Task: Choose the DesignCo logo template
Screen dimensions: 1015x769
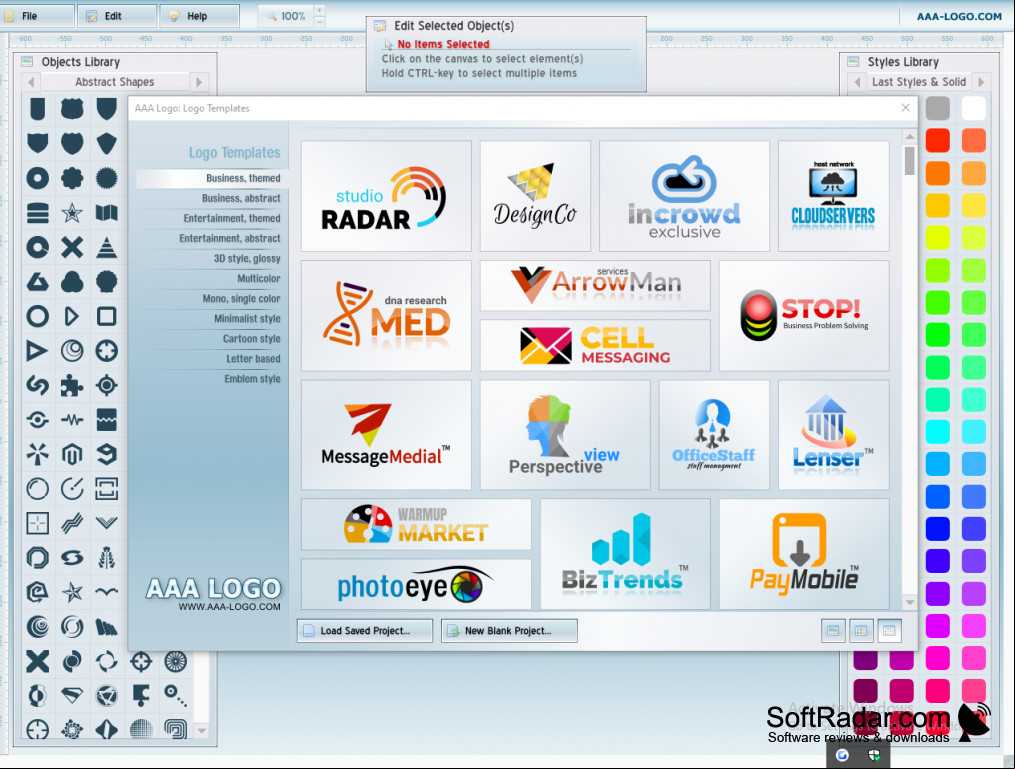Action: pyautogui.click(x=535, y=196)
